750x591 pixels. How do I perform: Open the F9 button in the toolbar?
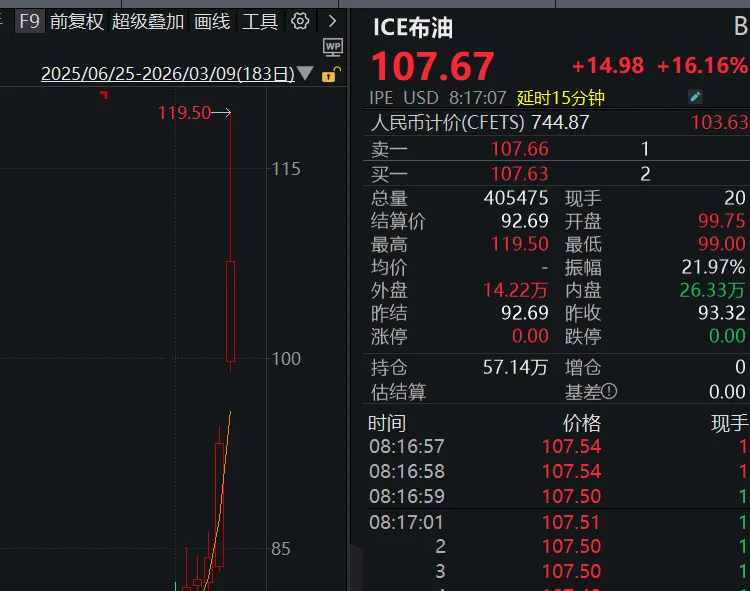point(30,22)
